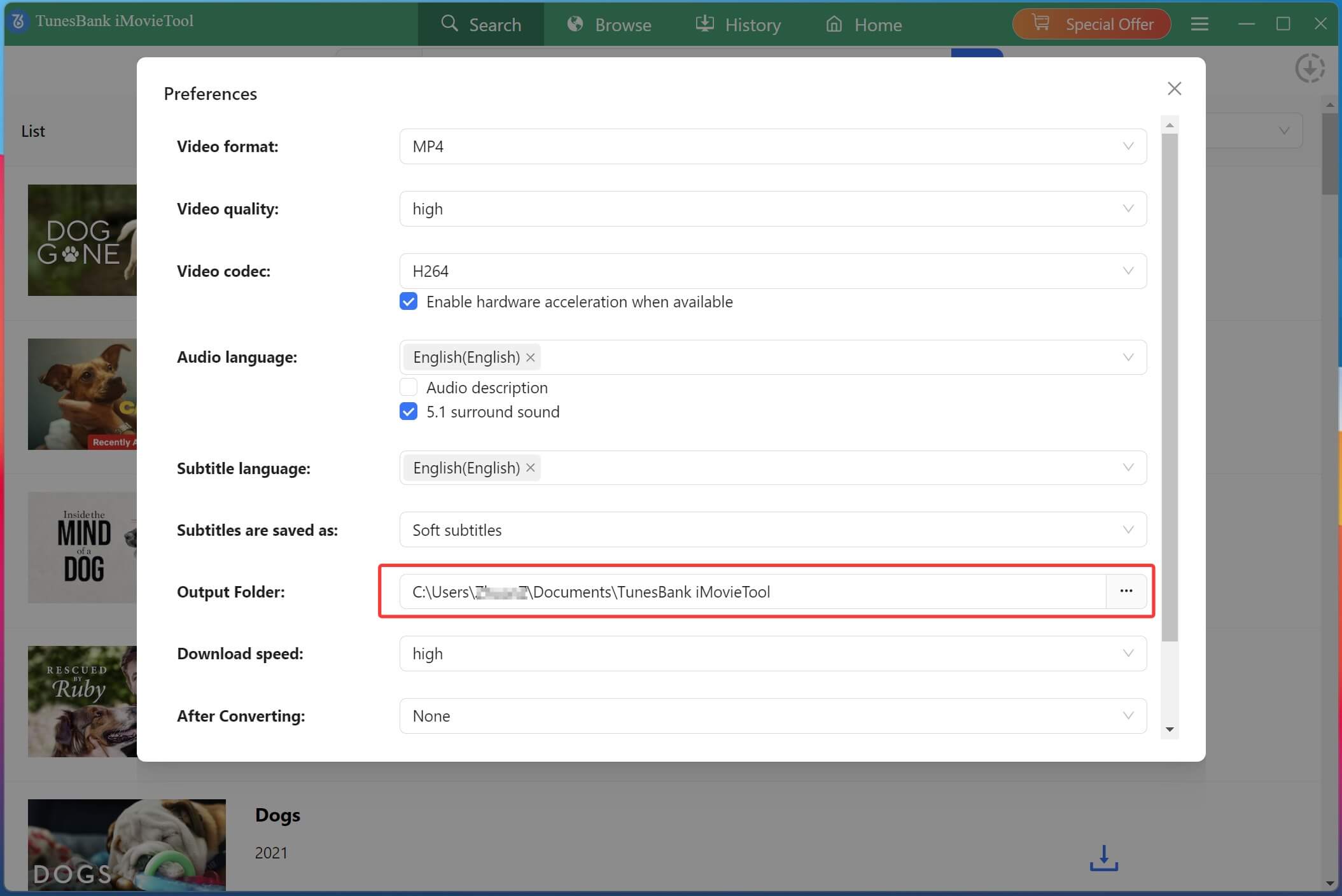Click the download manager icon below the titlebar
The width and height of the screenshot is (1342, 896).
(x=1310, y=68)
